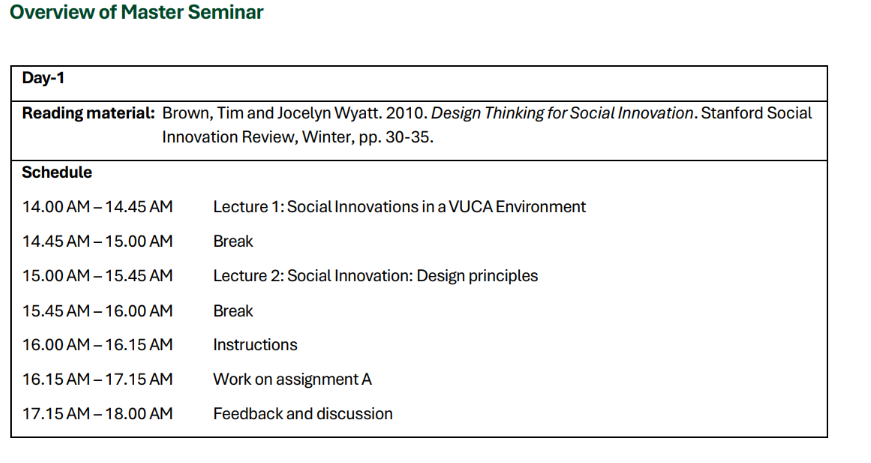Screen dimensions: 871x463
Task: Click the Instructions entry
Action: pyautogui.click(x=256, y=345)
